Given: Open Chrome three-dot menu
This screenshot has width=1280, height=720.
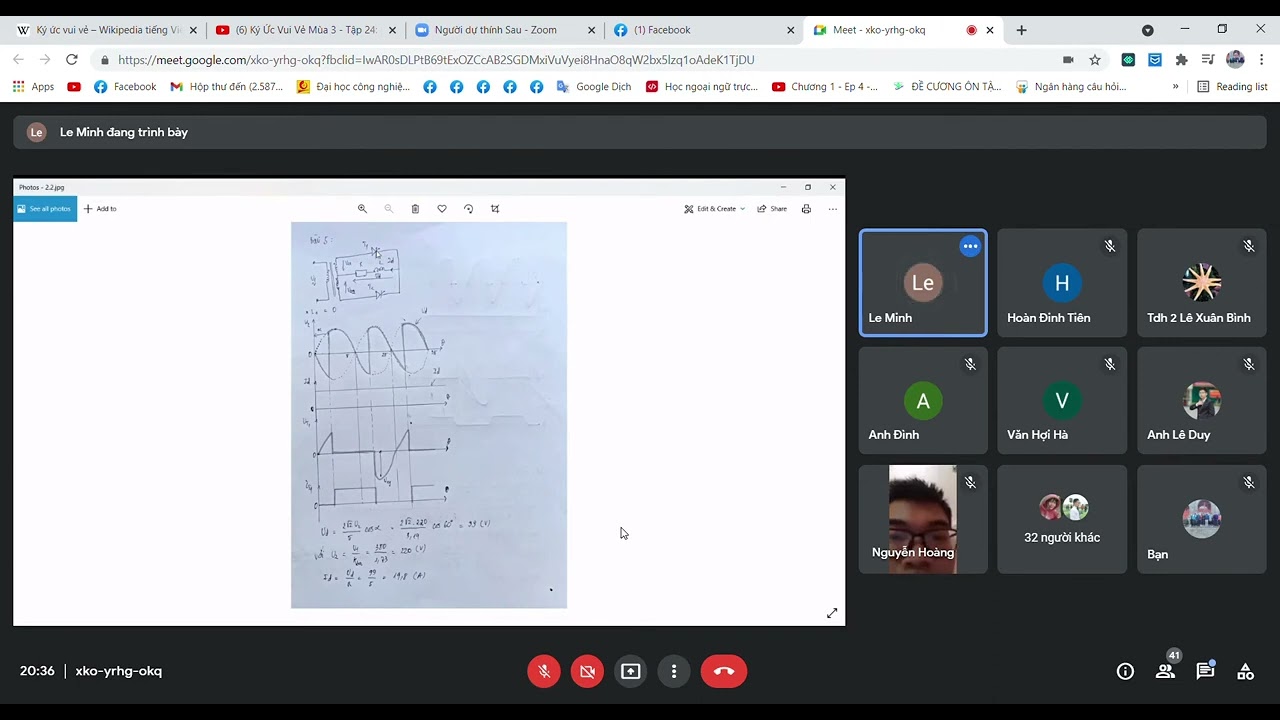Looking at the screenshot, I should click(1261, 60).
